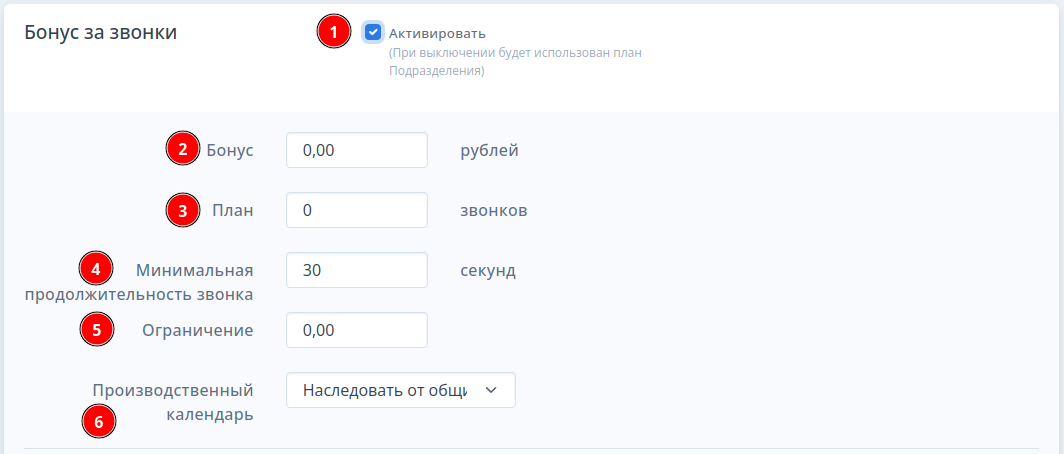Click the Активировать checkbox label text

pyautogui.click(x=438, y=33)
